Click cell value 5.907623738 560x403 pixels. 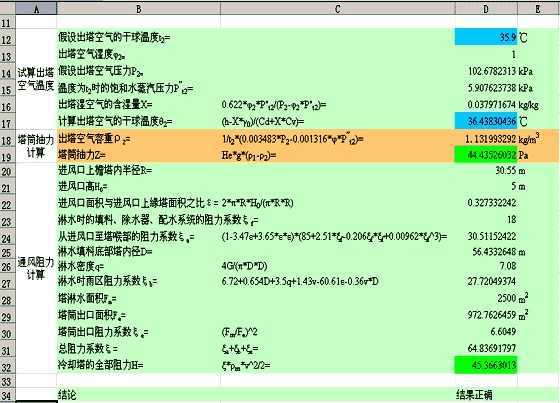(492, 88)
